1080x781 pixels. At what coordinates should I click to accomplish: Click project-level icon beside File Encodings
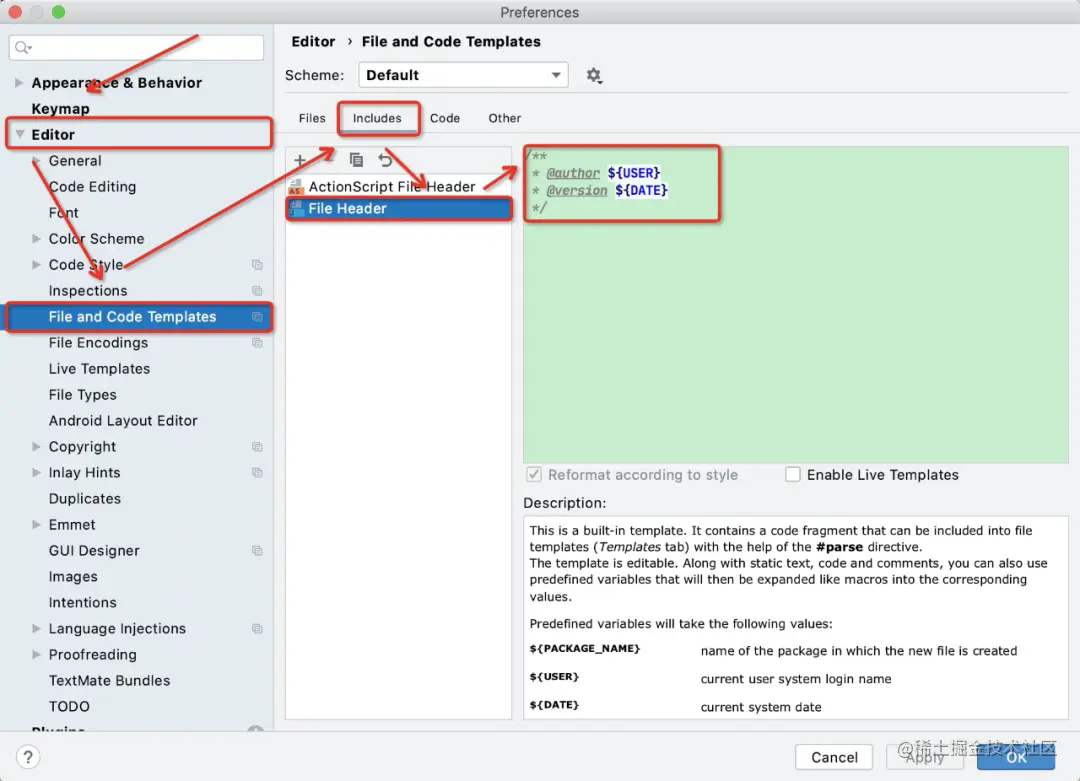pos(257,342)
